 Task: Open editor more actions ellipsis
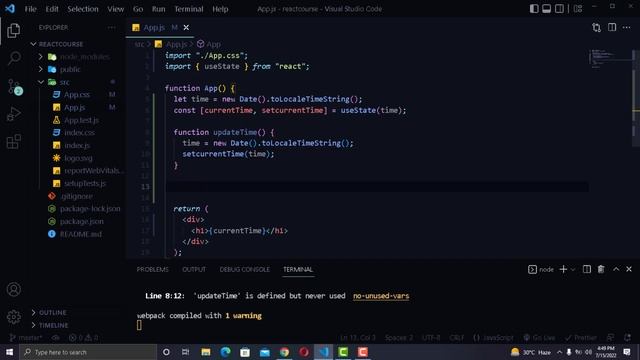627,27
